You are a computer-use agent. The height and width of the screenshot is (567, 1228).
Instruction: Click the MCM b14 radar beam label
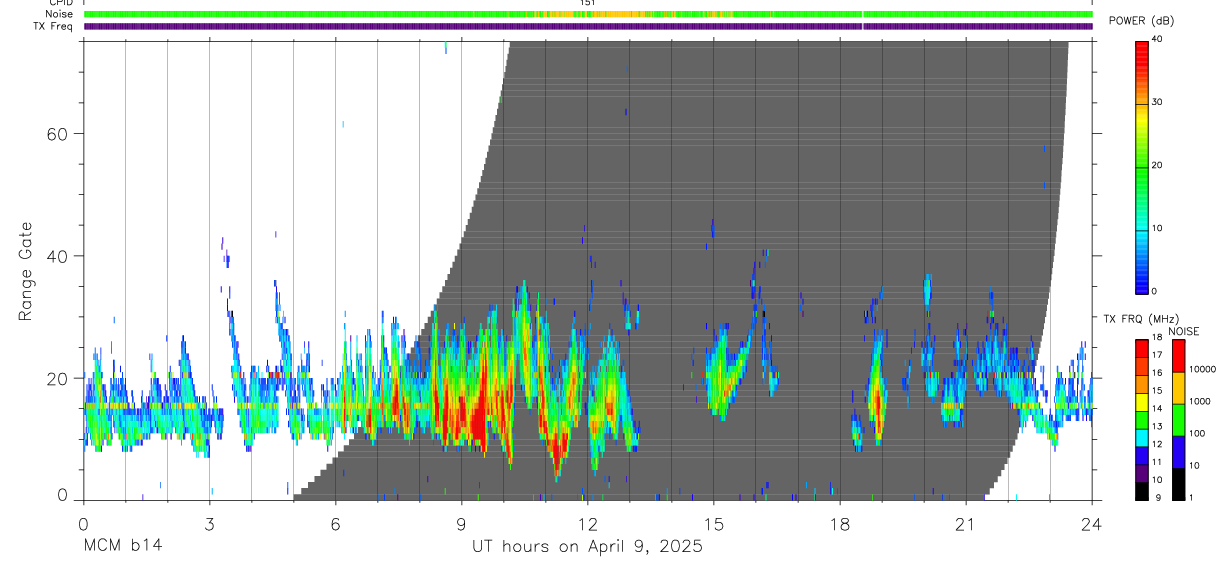pos(123,547)
